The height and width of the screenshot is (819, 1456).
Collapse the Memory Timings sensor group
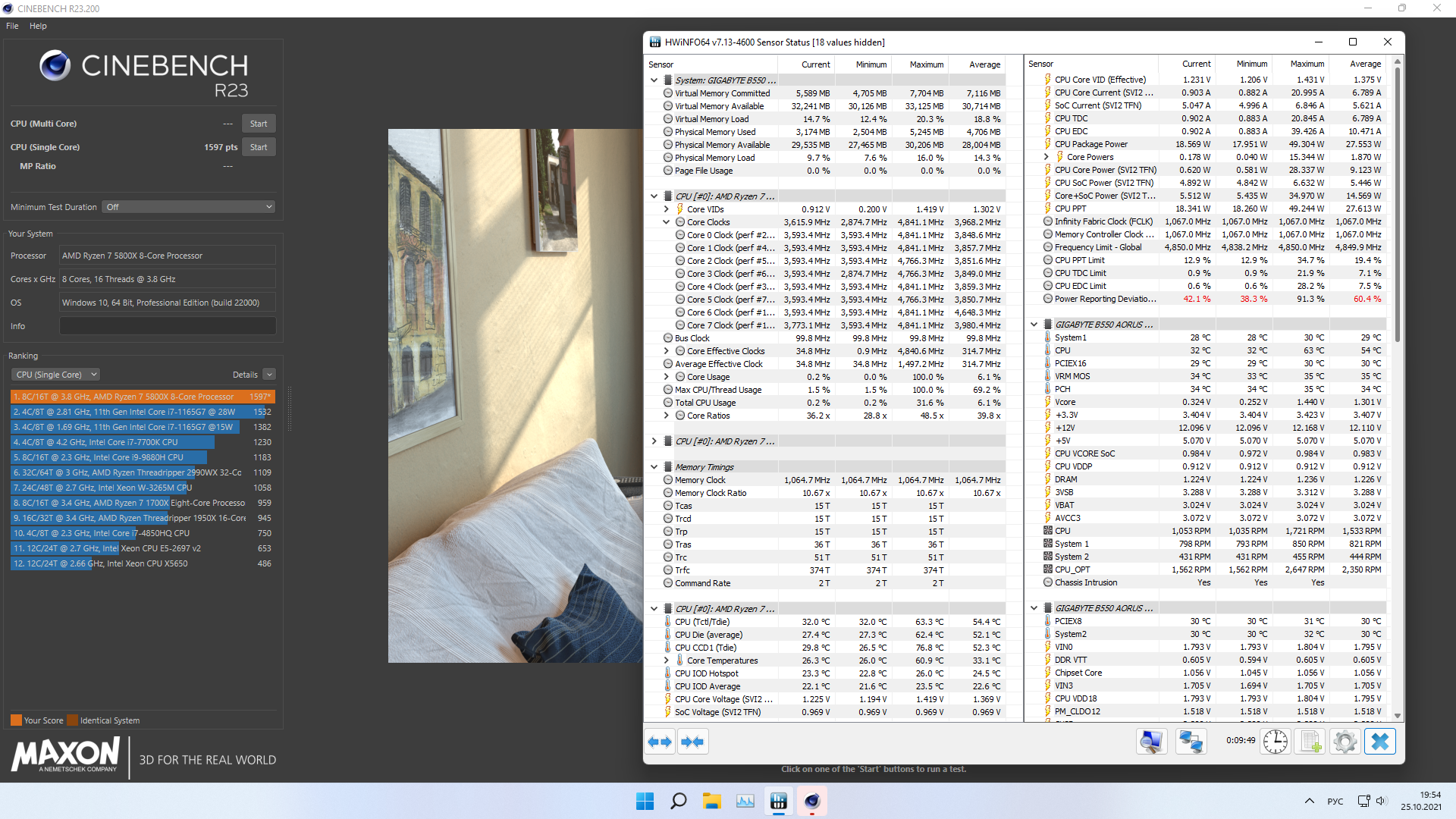click(654, 467)
